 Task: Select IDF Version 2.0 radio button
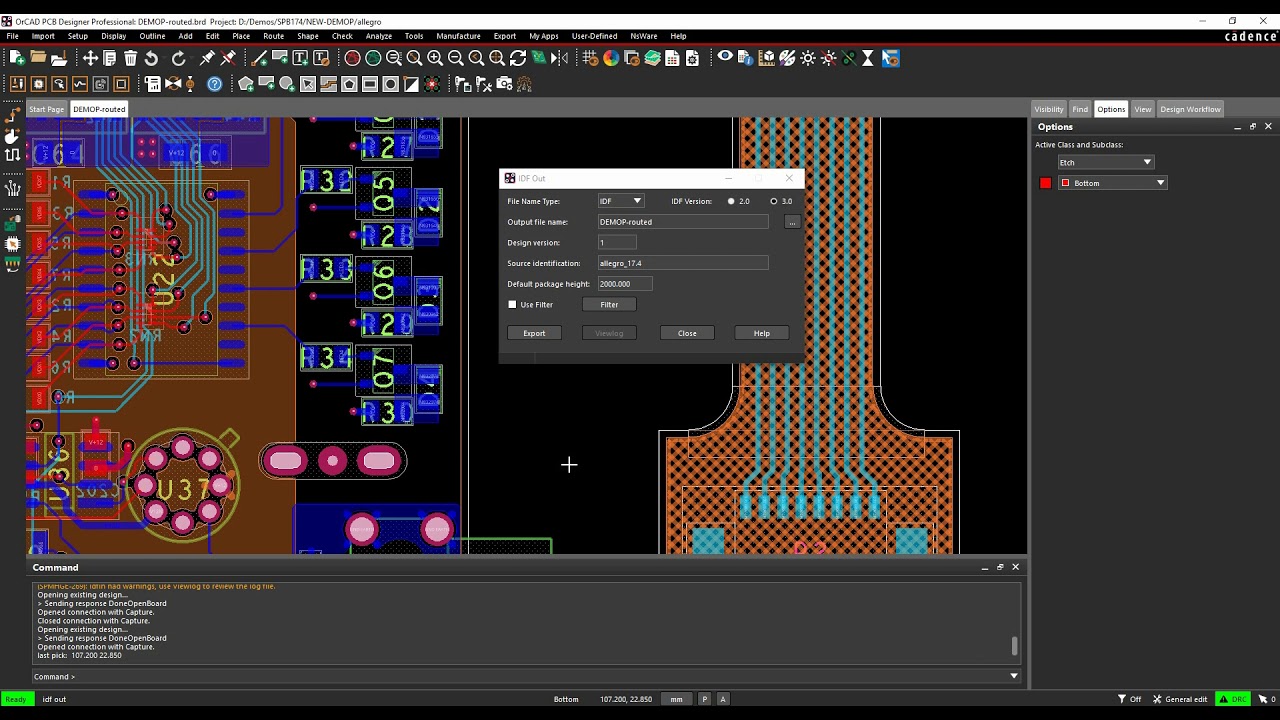[731, 201]
